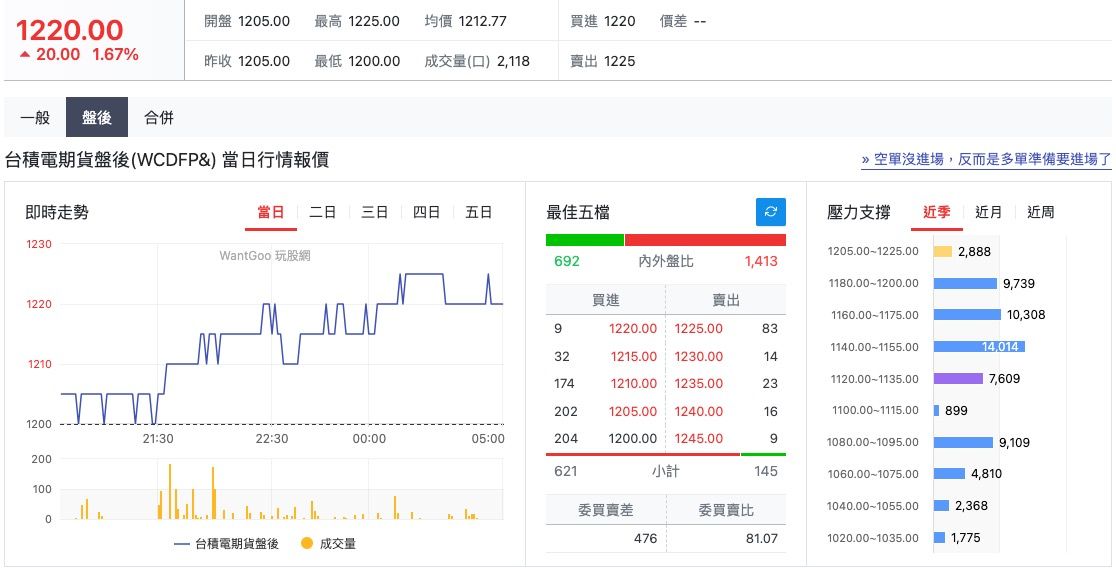Click the 買進 column header
Viewport: 1116px width, 568px height.
[606, 300]
